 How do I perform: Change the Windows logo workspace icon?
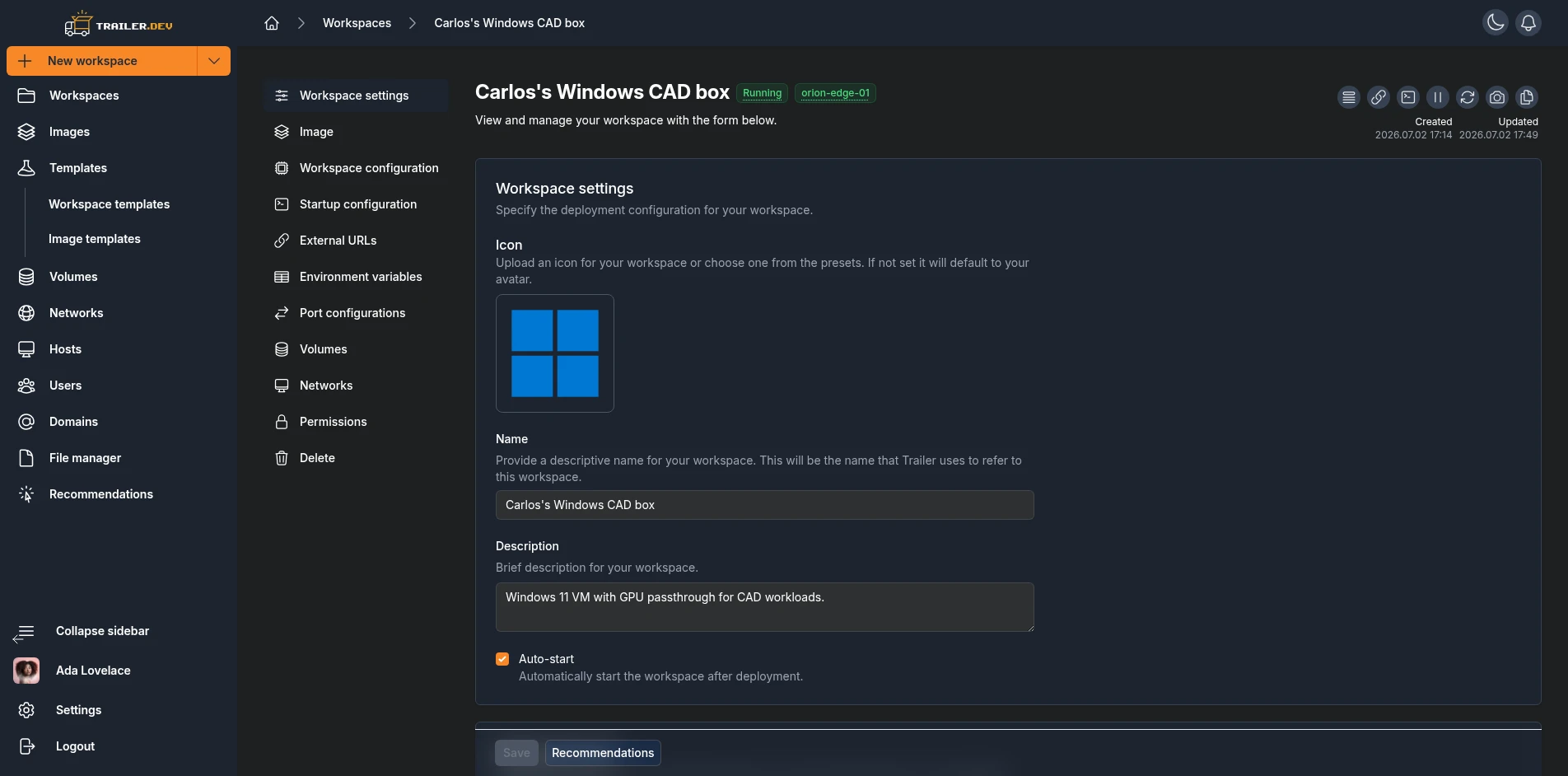pyautogui.click(x=555, y=353)
